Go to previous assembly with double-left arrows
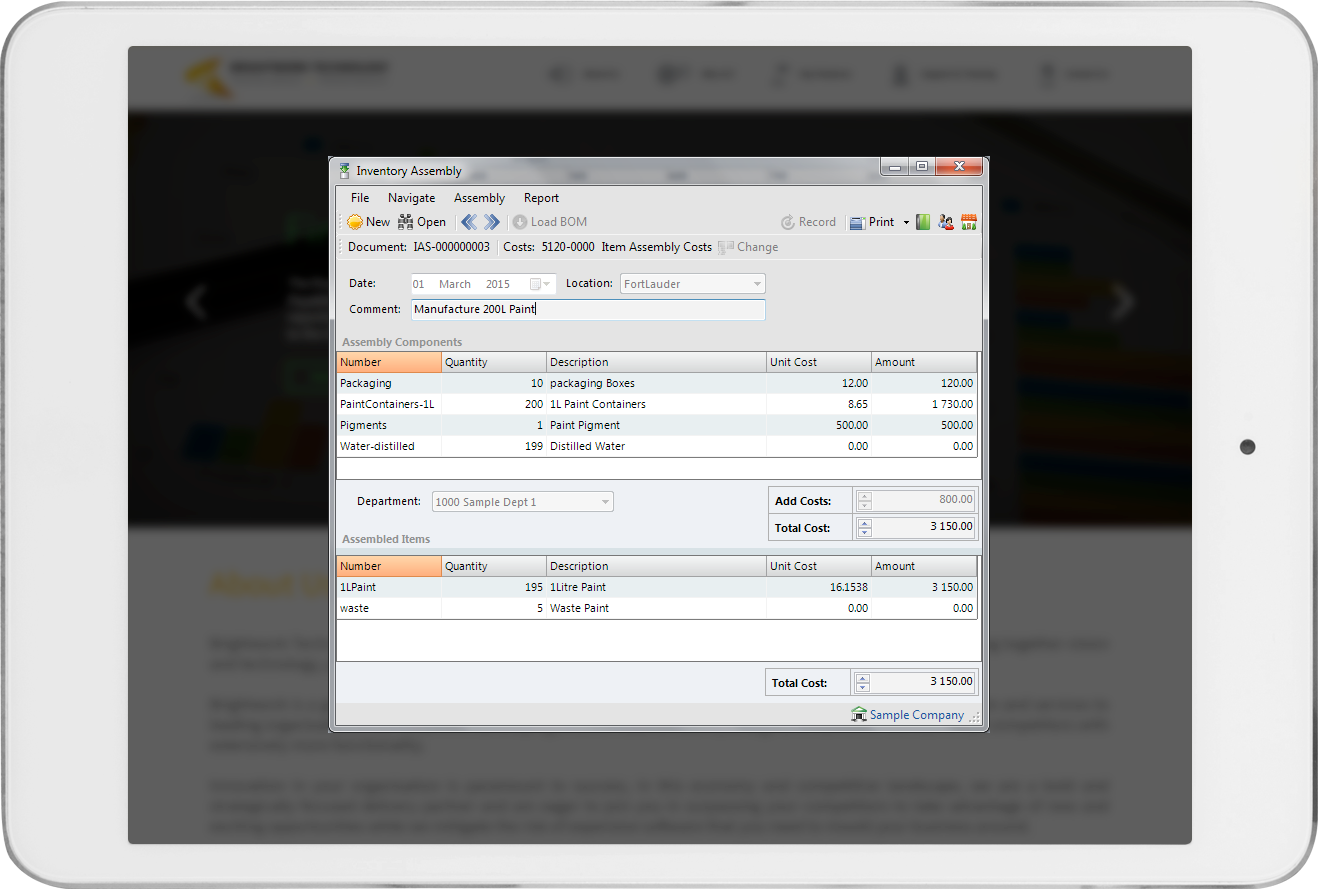Viewport: 1318px width, 889px height. pyautogui.click(x=469, y=222)
